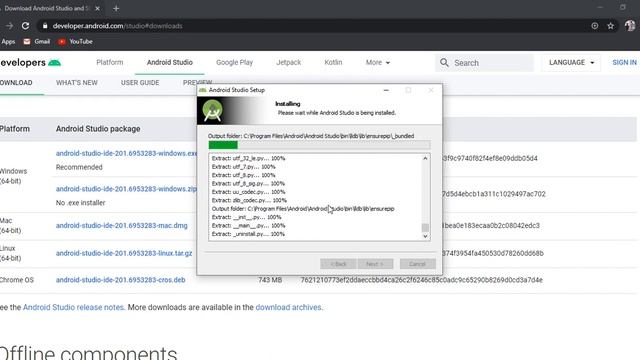Click the Android Studio Setup title icon
This screenshot has height=360, width=640.
[x=202, y=90]
